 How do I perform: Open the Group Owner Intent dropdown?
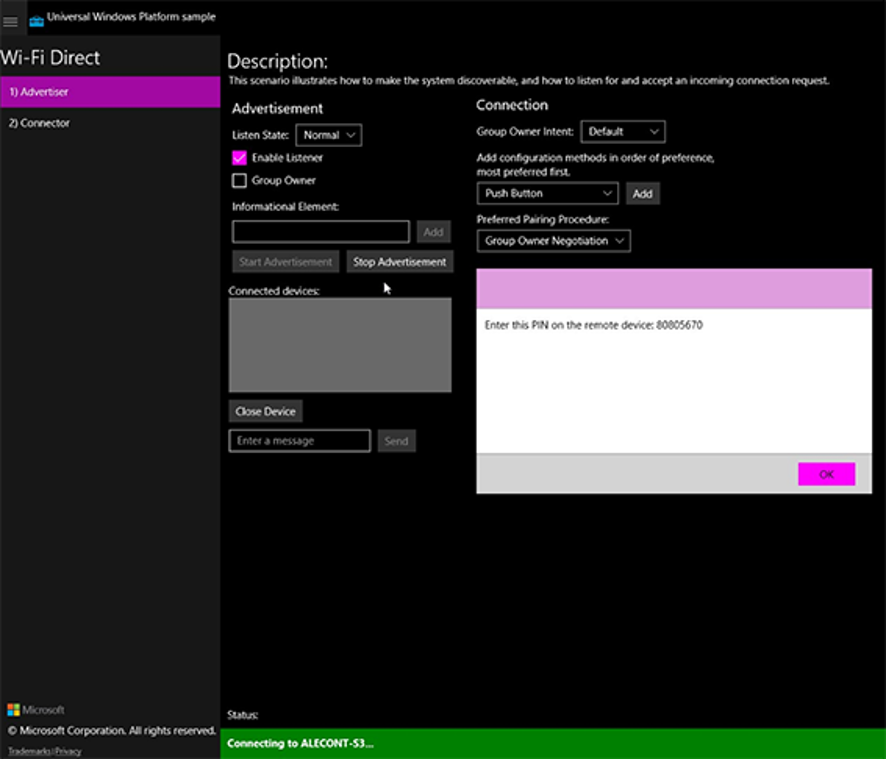[622, 132]
